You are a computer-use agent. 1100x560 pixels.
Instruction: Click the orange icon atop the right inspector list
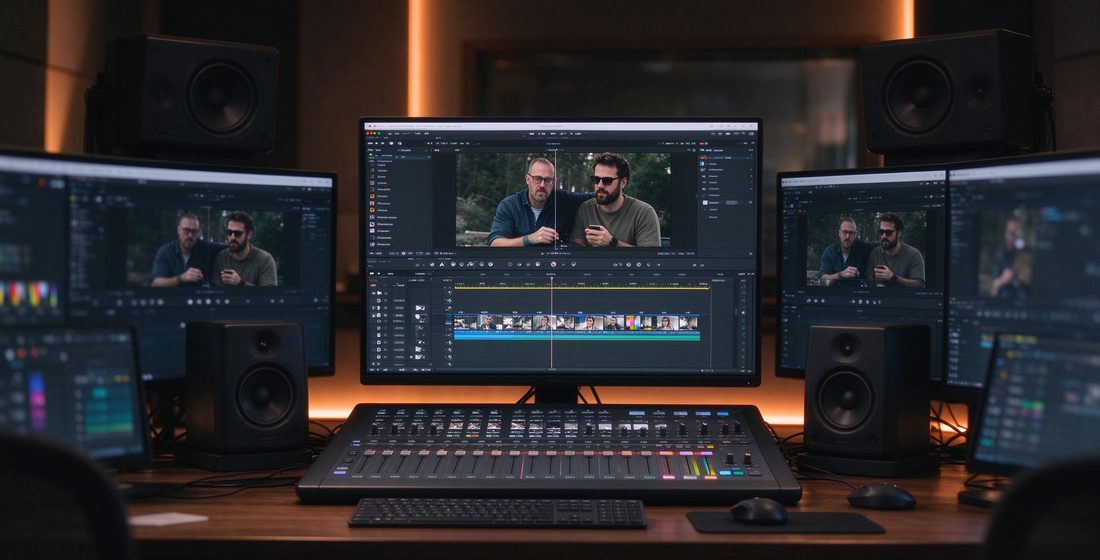pos(704,157)
